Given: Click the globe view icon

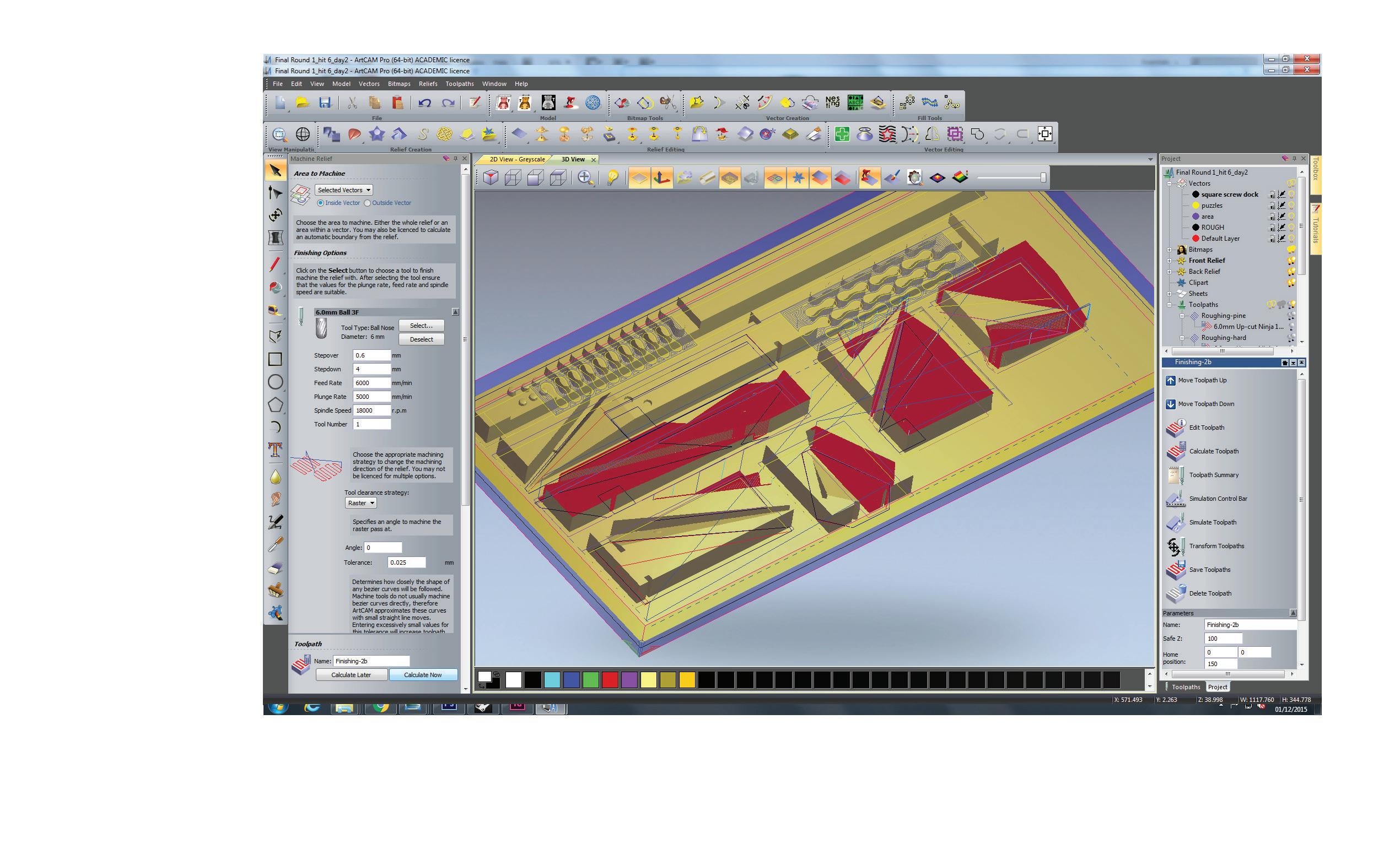Looking at the screenshot, I should point(303,134).
